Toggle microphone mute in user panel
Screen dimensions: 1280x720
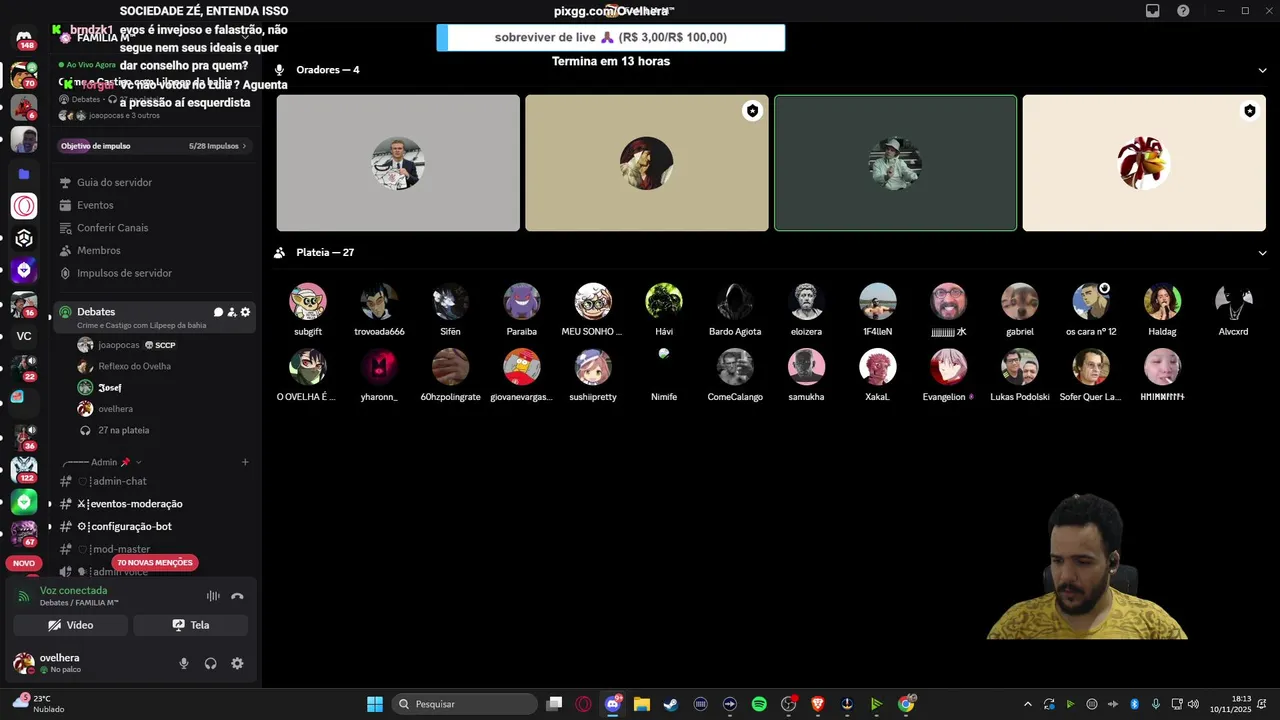click(183, 663)
